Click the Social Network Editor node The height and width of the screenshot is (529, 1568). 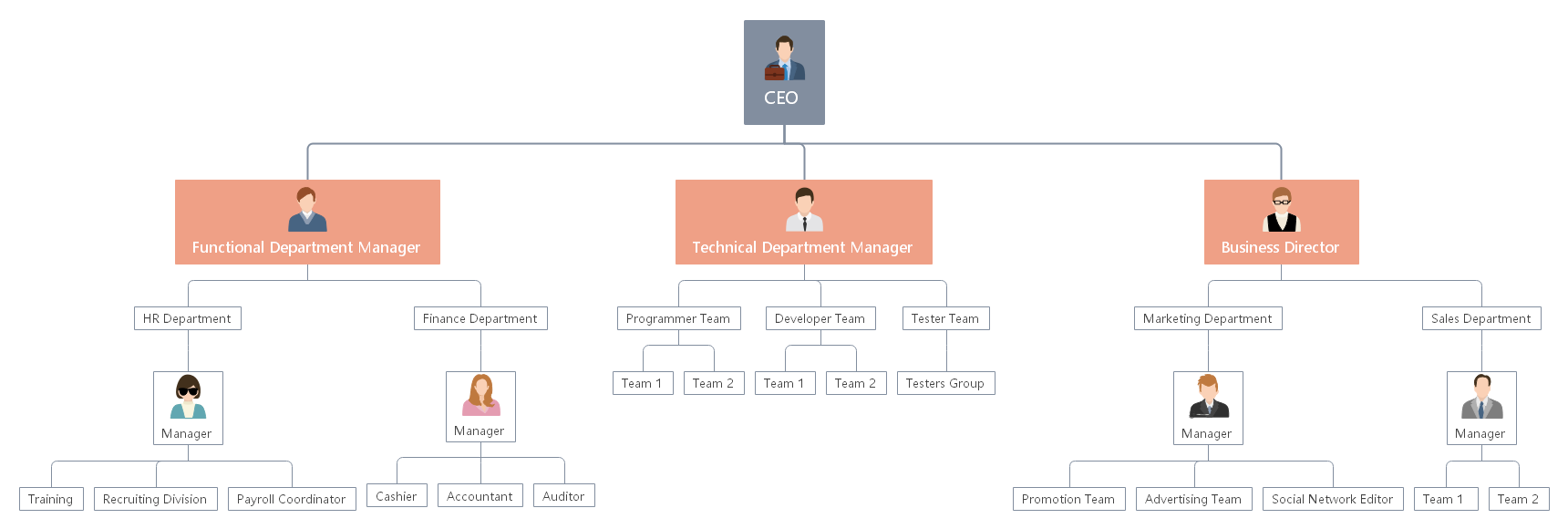[x=1332, y=499]
